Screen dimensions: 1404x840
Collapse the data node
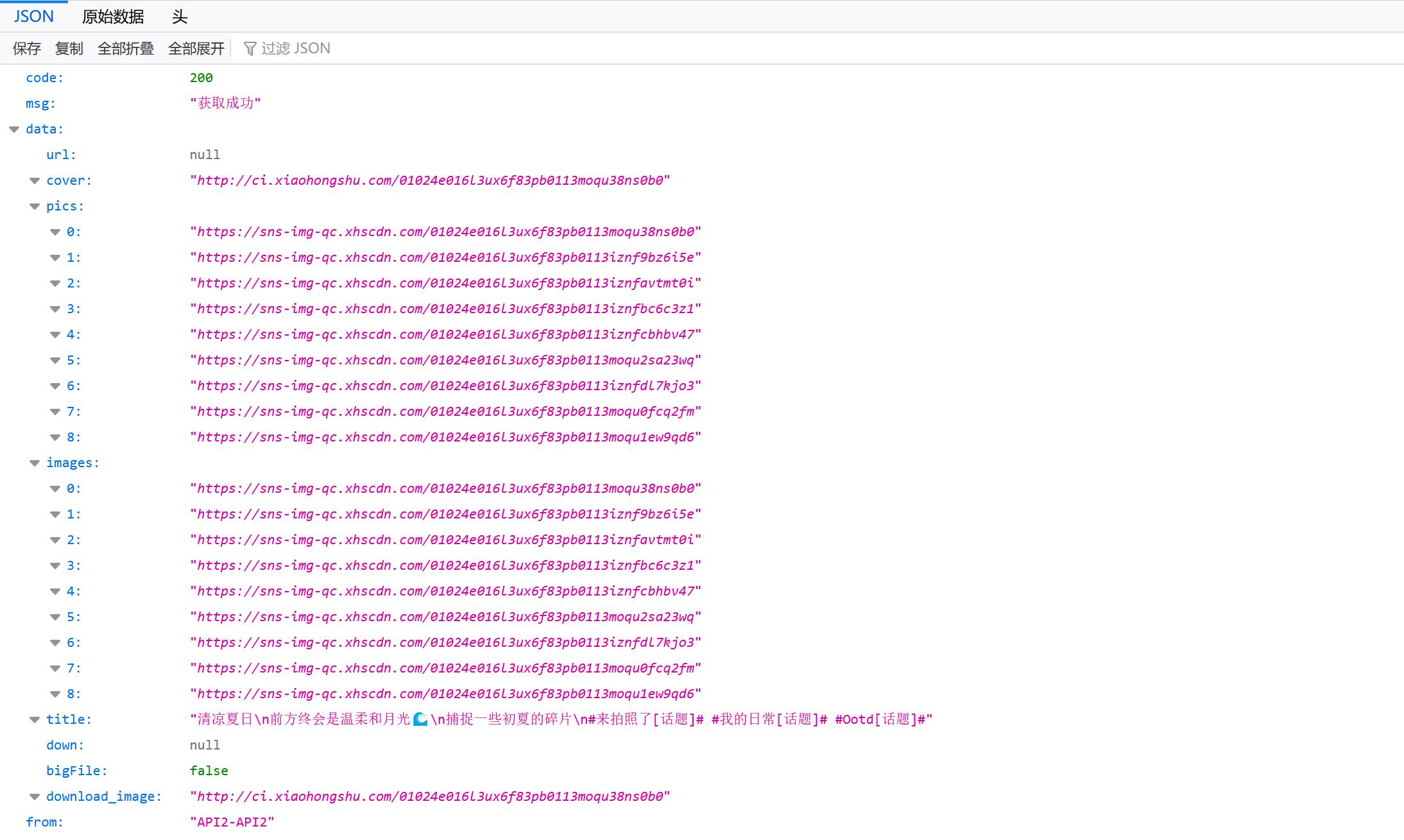pyautogui.click(x=14, y=129)
